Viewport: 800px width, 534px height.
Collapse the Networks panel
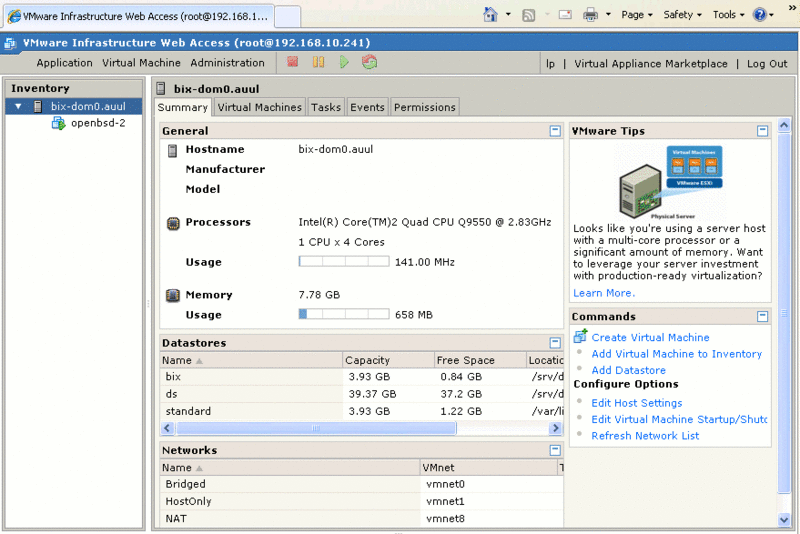pyautogui.click(x=555, y=450)
